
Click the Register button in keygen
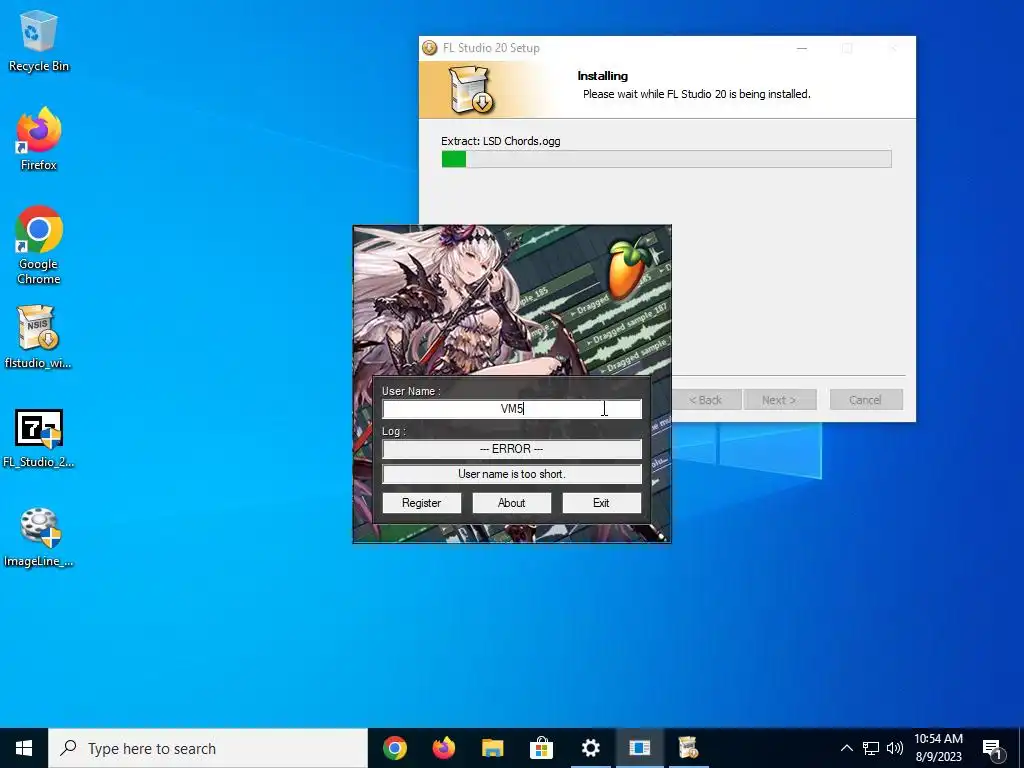[x=421, y=503]
